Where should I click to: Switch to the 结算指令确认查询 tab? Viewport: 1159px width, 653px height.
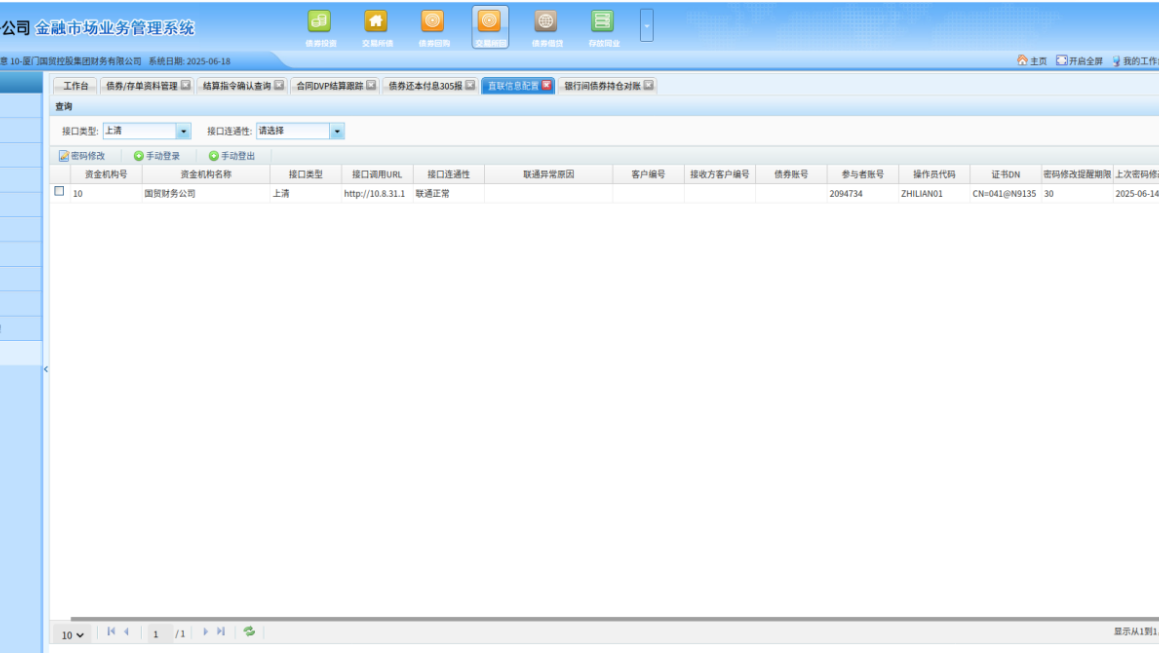pos(237,86)
